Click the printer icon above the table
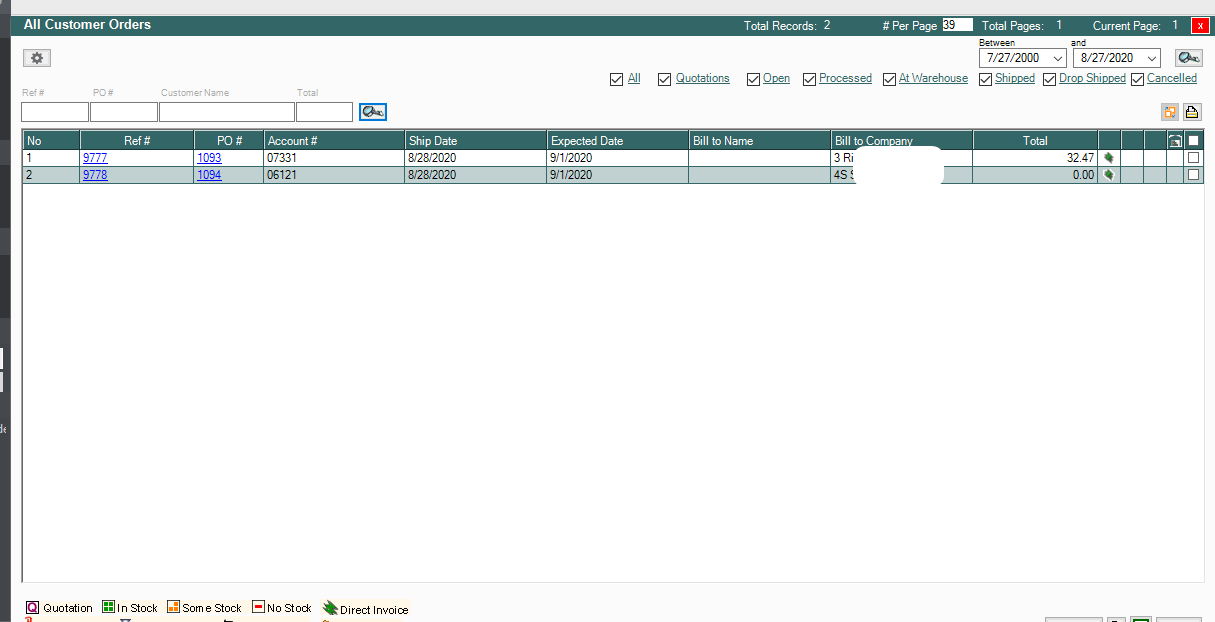 (x=1192, y=112)
